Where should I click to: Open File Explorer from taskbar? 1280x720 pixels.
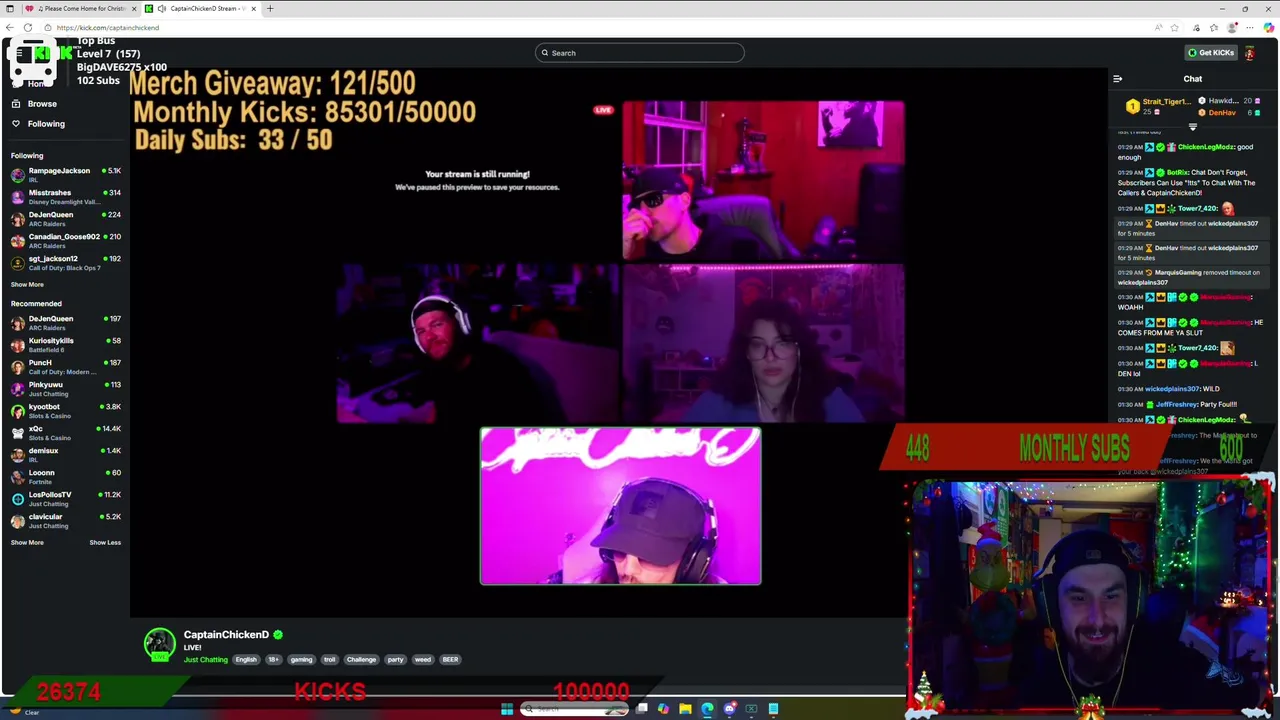tap(685, 709)
